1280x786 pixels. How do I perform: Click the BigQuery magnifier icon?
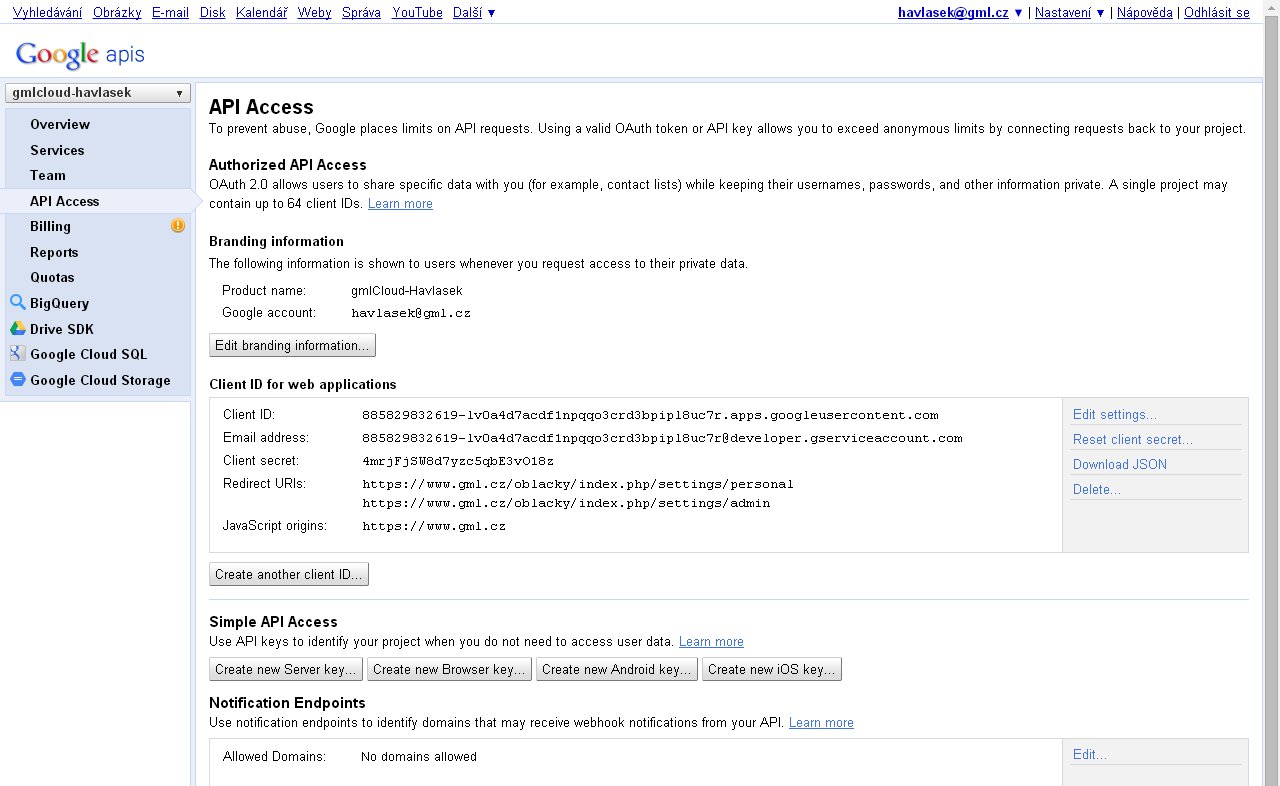17,303
